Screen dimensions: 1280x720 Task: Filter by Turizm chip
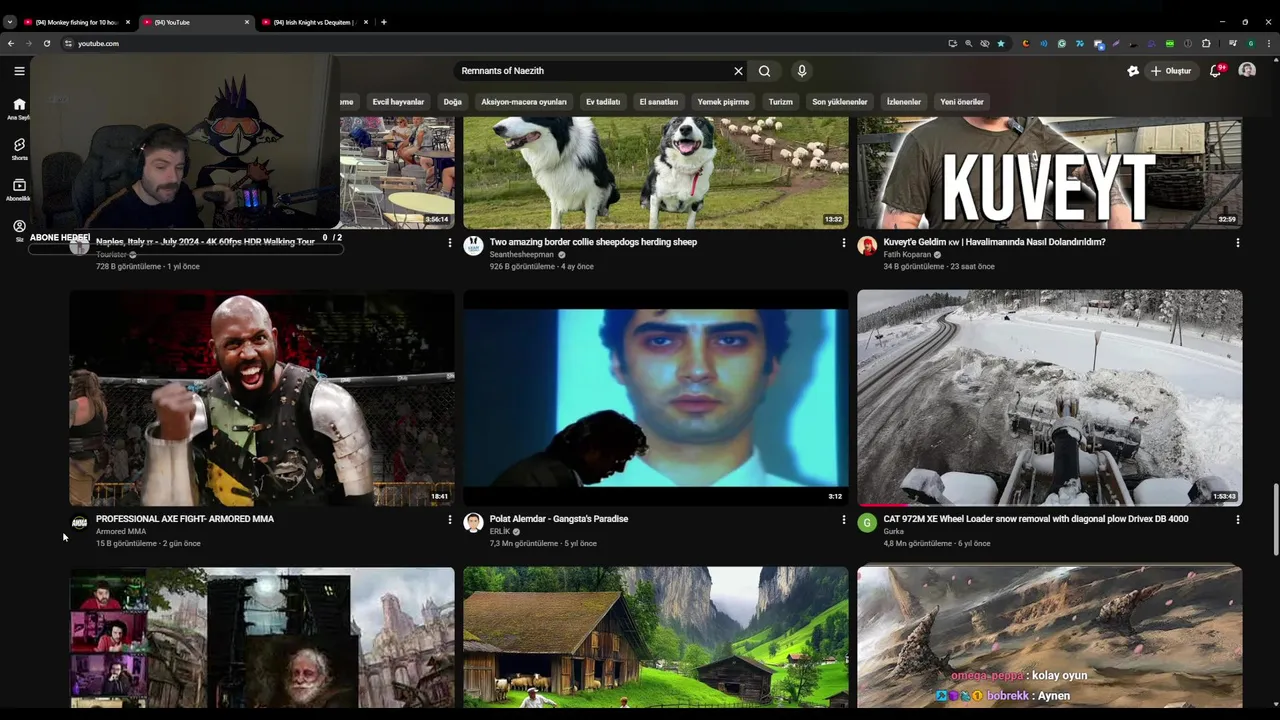pyautogui.click(x=781, y=102)
